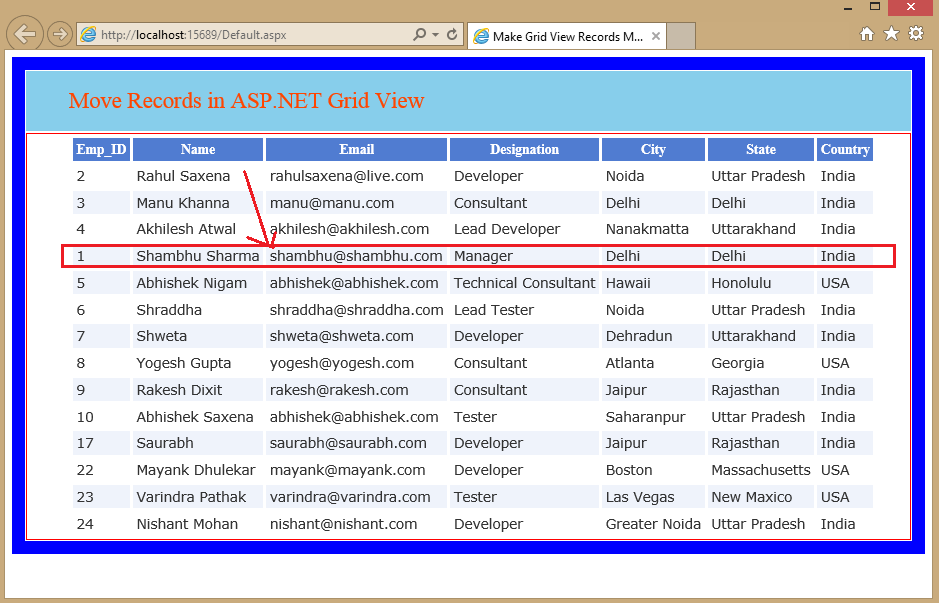Click shambhu@shambhu.com email cell
939x603 pixels.
click(356, 256)
